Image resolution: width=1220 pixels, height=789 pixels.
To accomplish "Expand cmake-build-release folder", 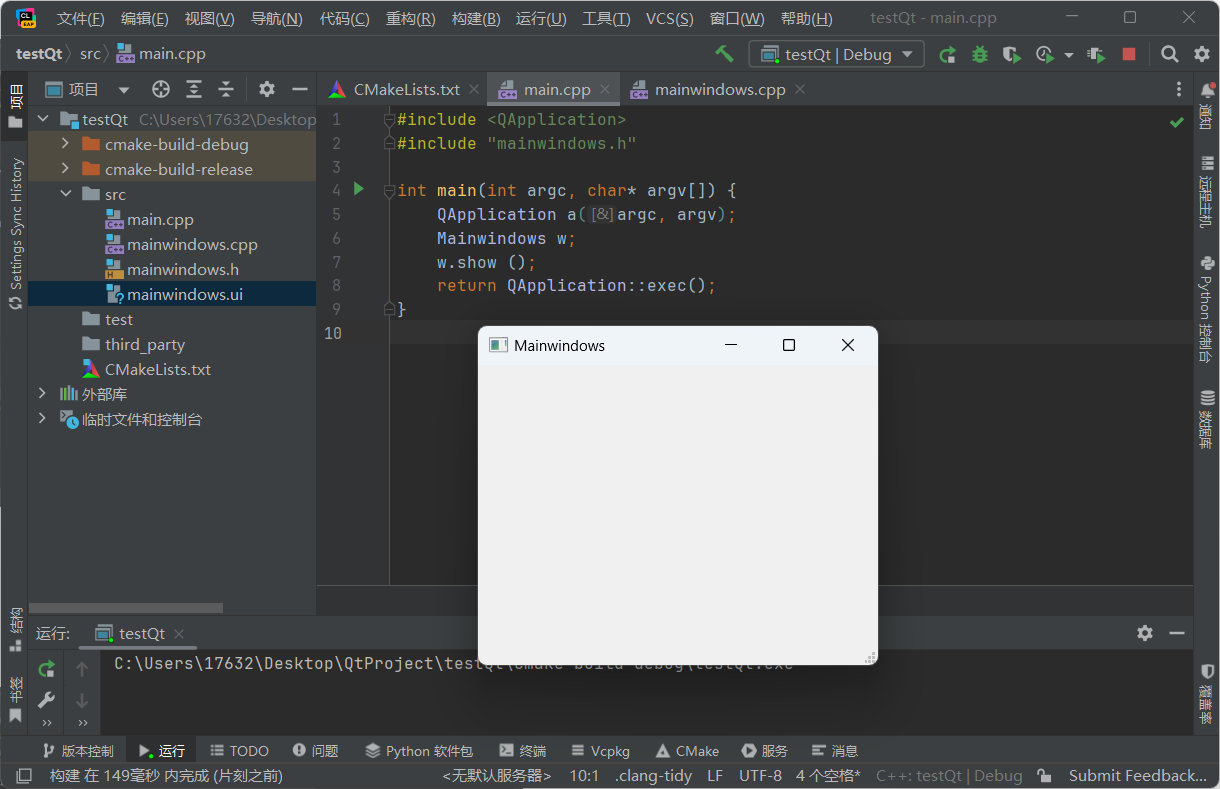I will 65,169.
